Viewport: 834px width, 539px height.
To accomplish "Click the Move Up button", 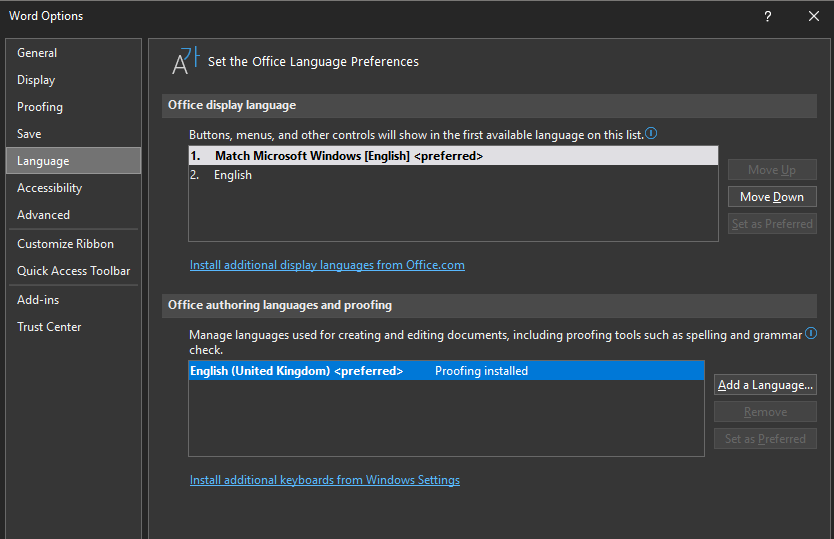I will pos(772,170).
